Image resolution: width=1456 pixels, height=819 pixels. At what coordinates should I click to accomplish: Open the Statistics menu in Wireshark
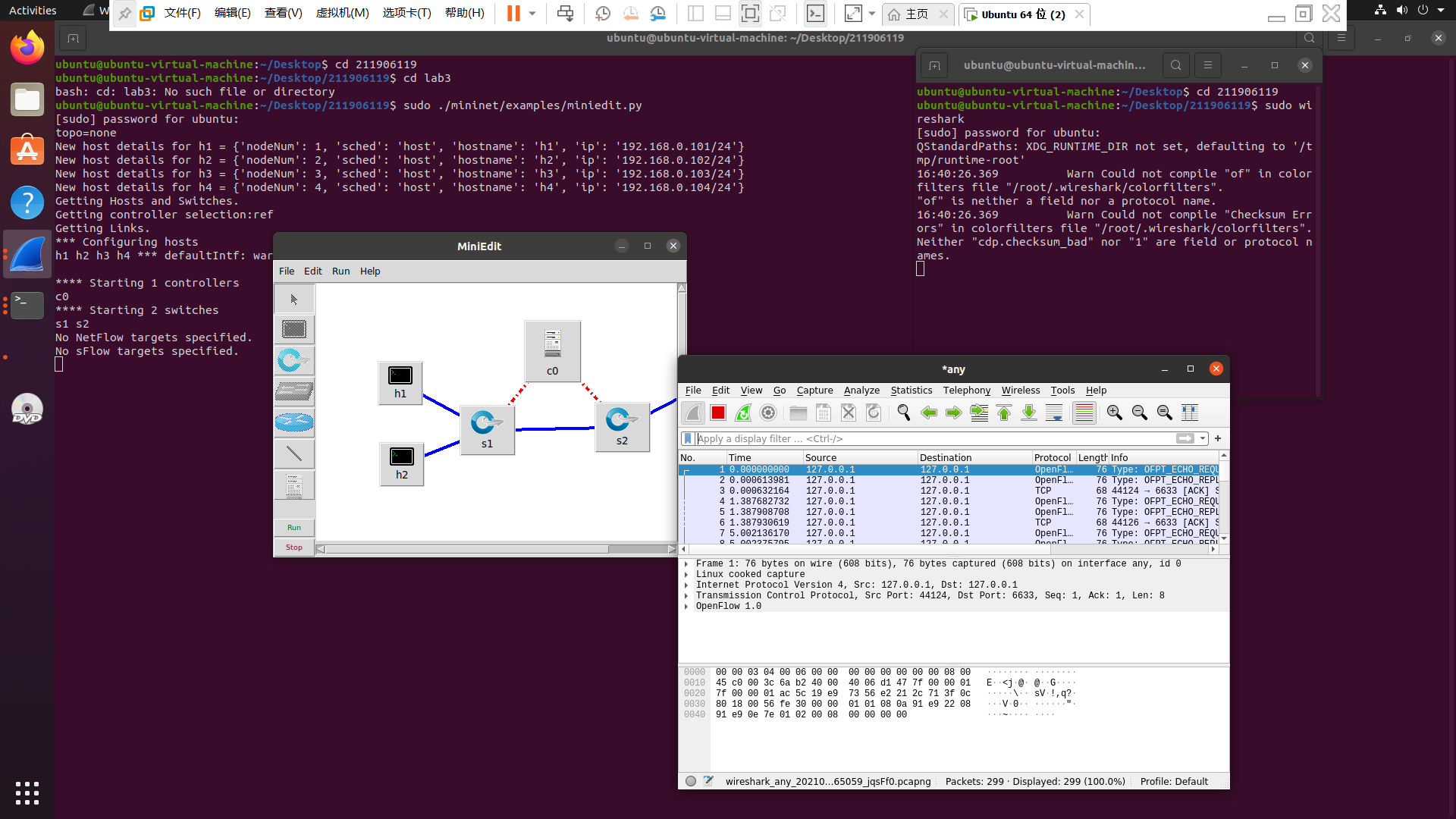911,390
